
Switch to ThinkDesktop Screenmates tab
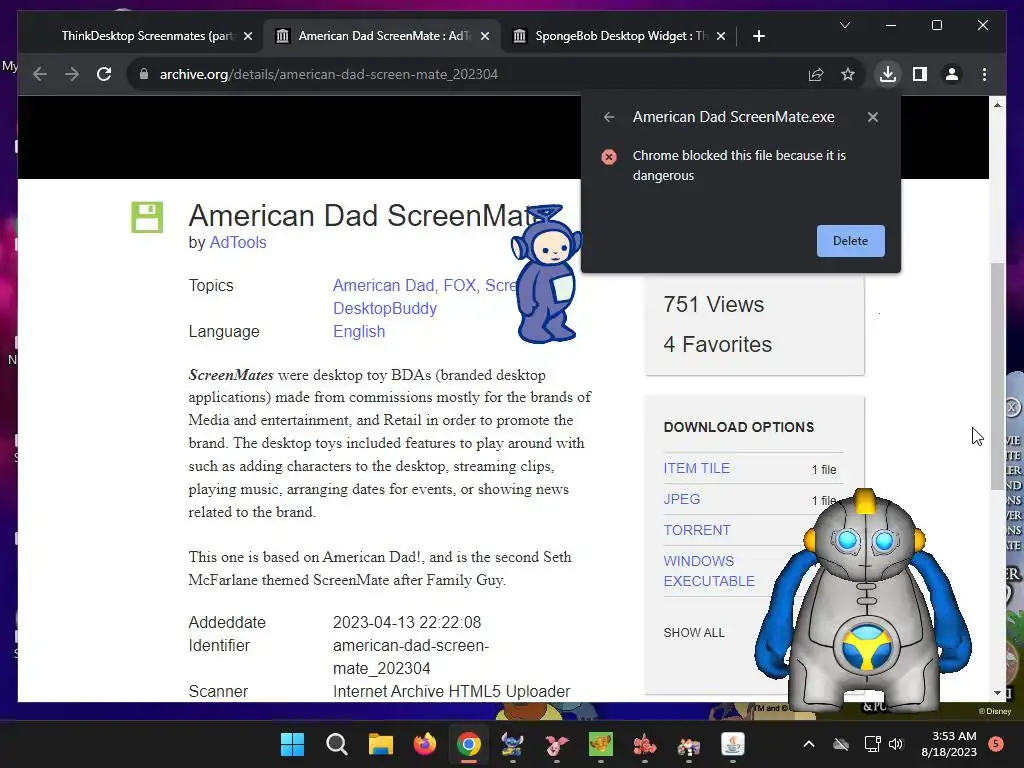pos(147,36)
